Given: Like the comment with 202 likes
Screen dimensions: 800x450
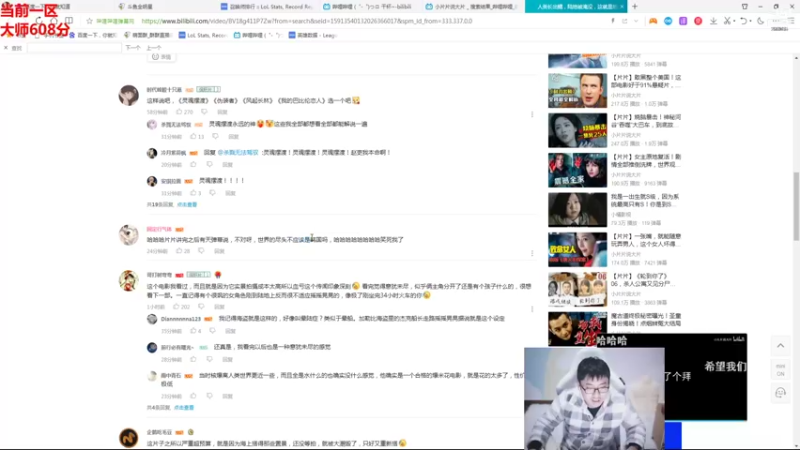Looking at the screenshot, I should pos(176,306).
